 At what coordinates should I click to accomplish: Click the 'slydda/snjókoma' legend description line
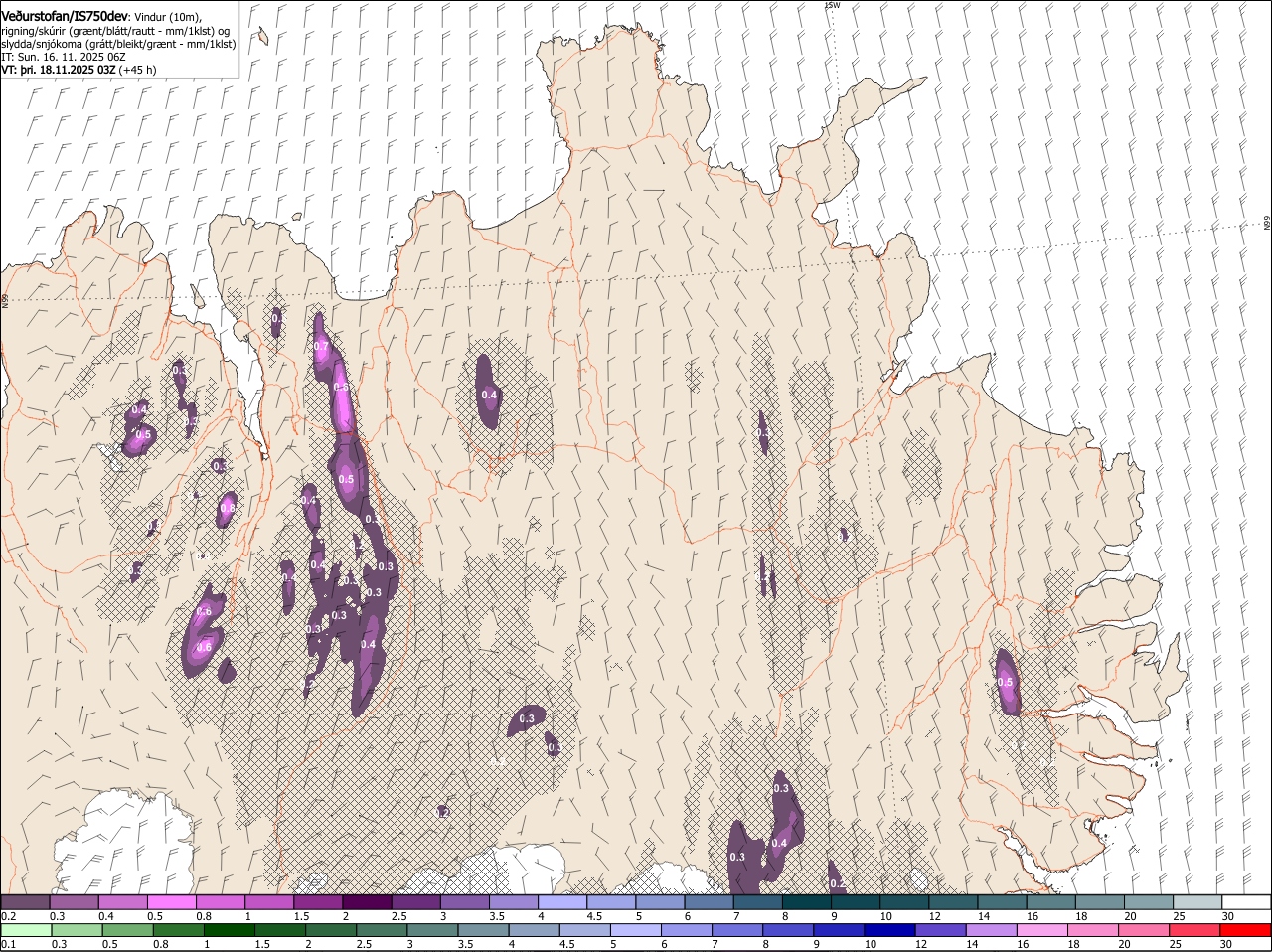[x=118, y=44]
